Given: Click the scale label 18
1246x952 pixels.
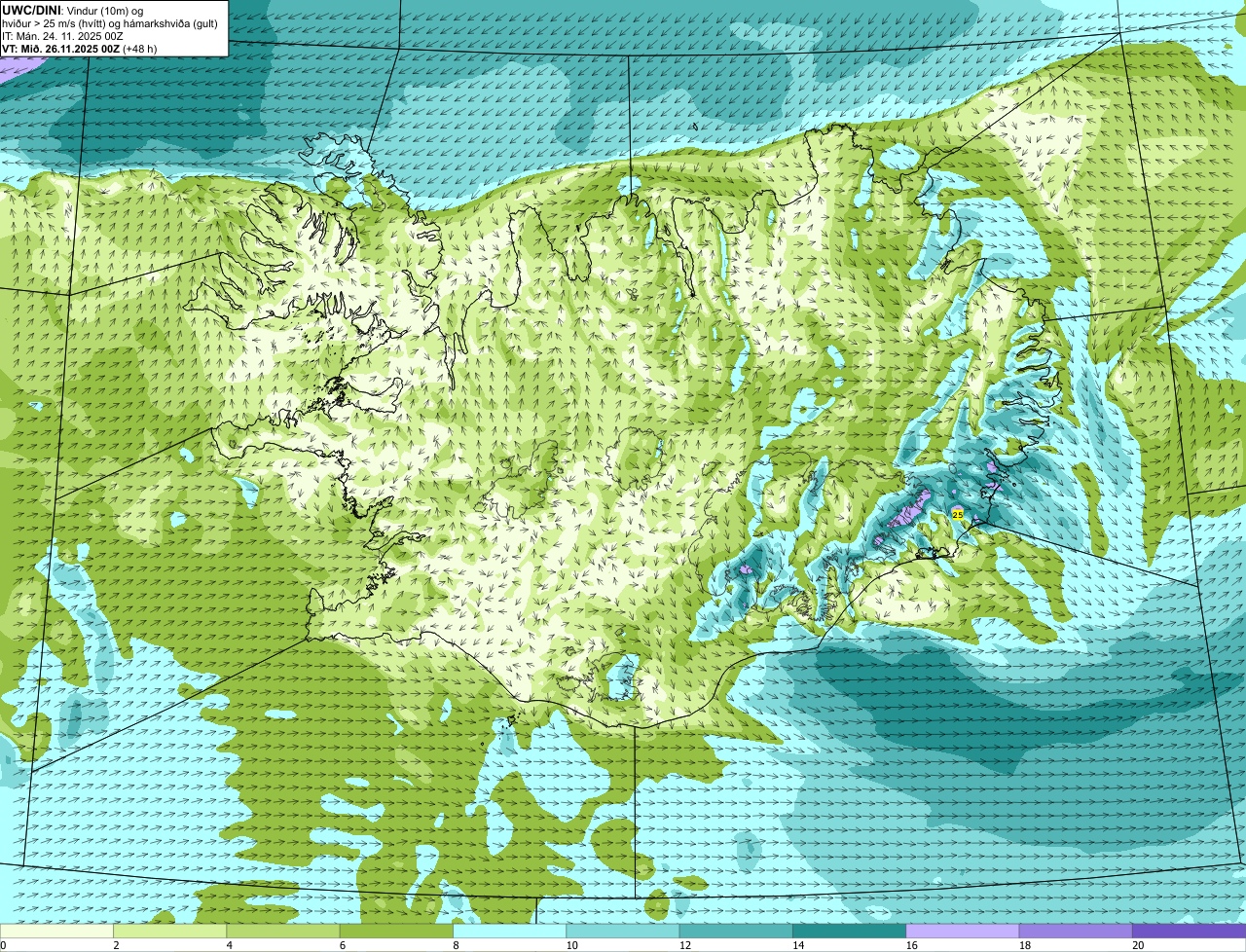Looking at the screenshot, I should point(1025,945).
